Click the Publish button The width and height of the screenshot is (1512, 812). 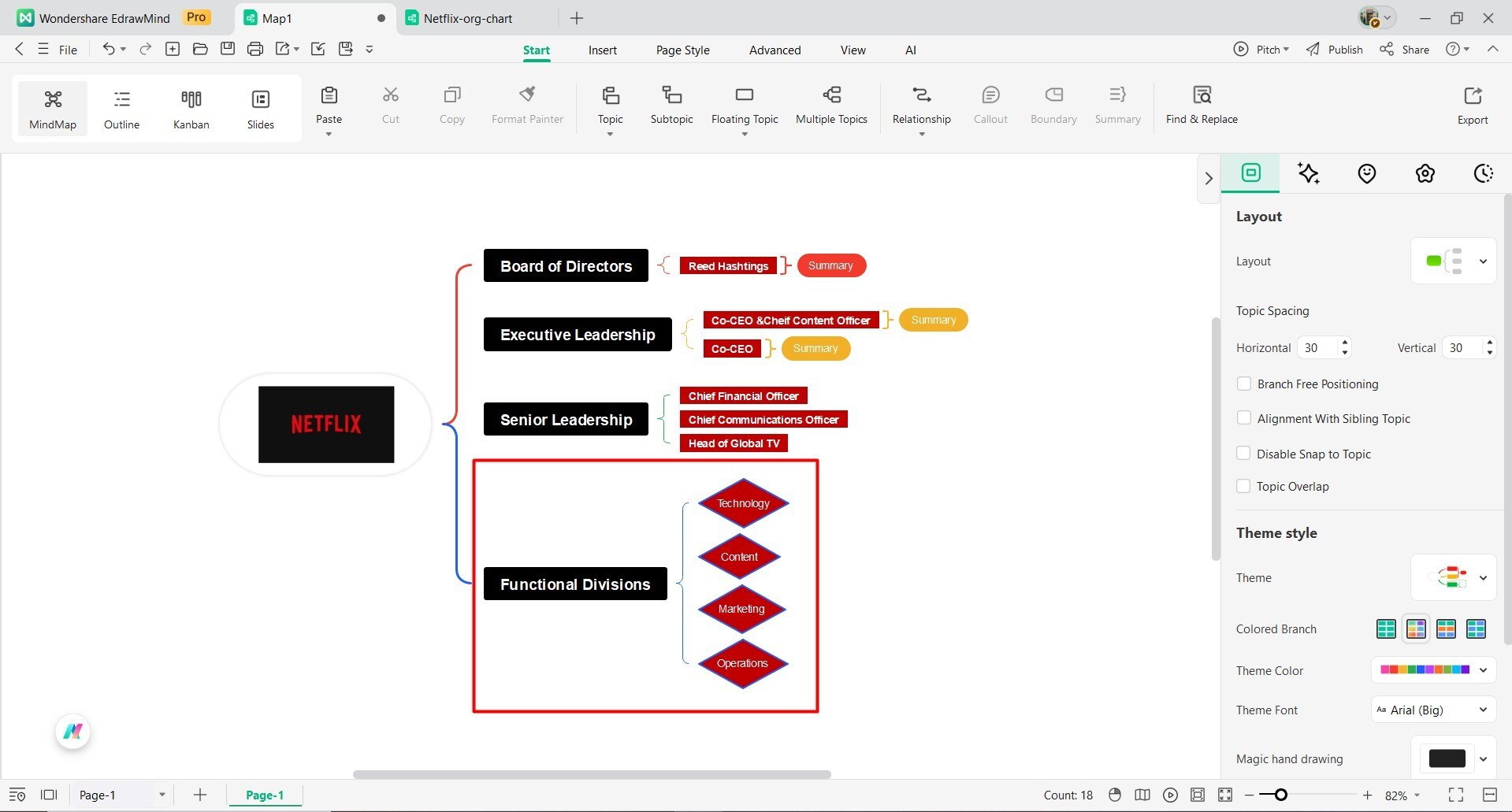click(x=1334, y=49)
